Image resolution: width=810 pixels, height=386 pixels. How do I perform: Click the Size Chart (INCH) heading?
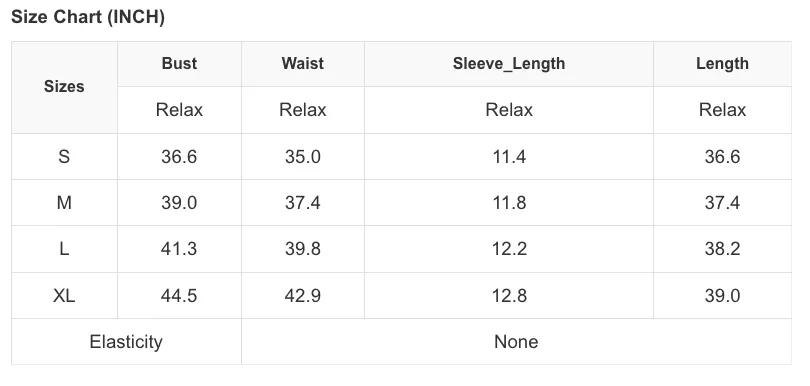coord(88,17)
